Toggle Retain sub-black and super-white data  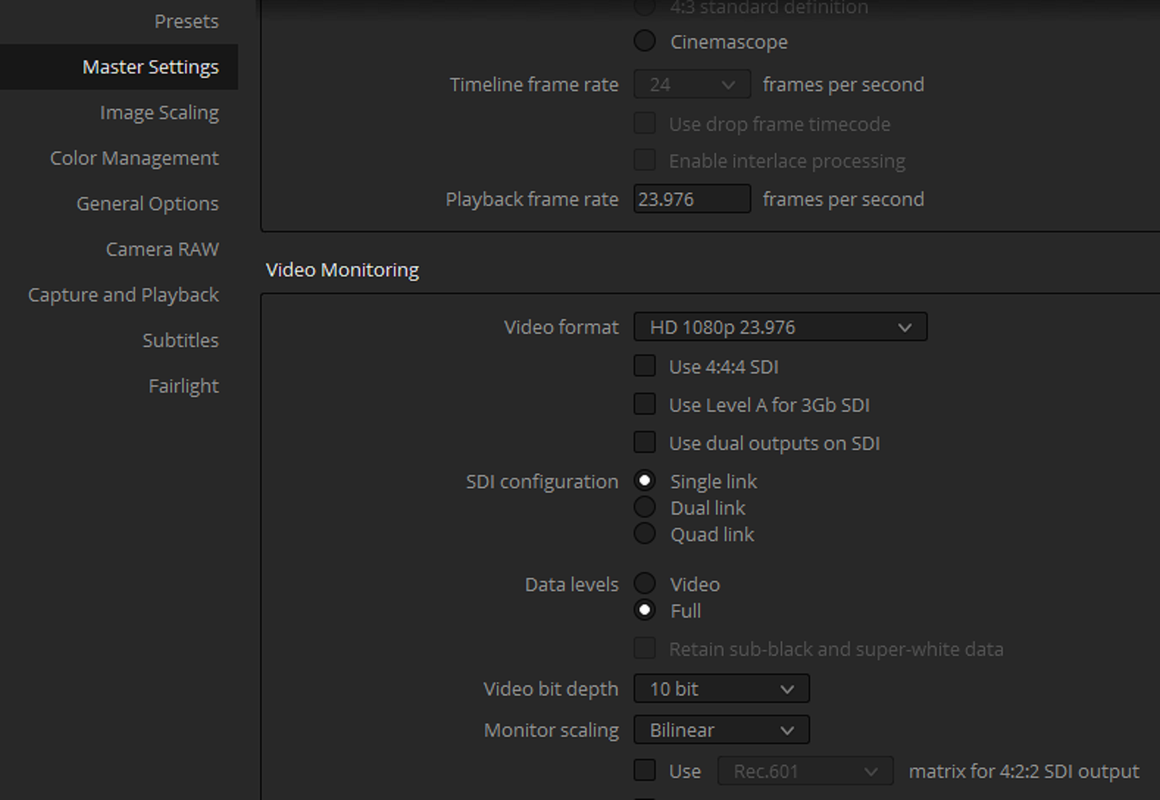tap(644, 648)
